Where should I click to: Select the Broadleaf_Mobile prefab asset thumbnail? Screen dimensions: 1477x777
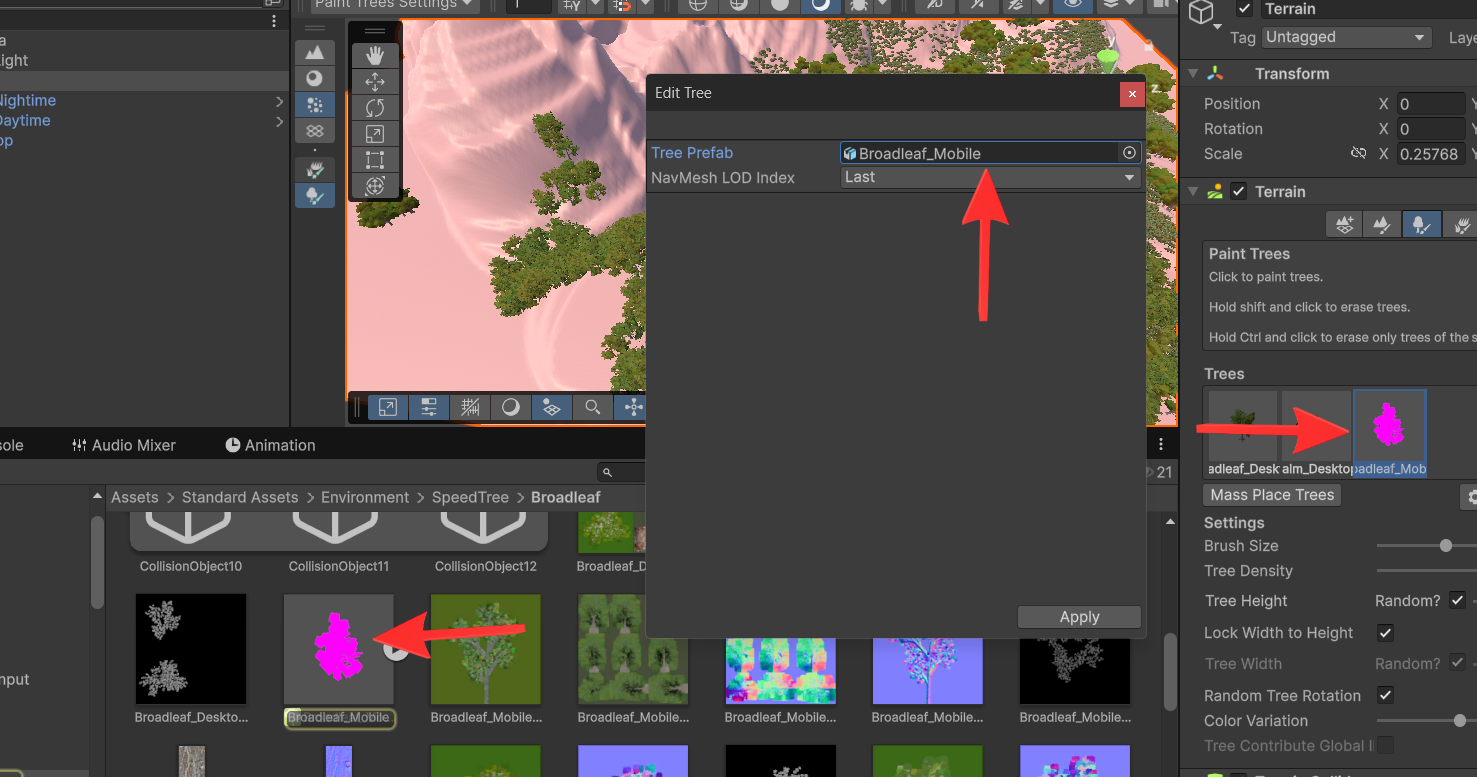tap(338, 649)
